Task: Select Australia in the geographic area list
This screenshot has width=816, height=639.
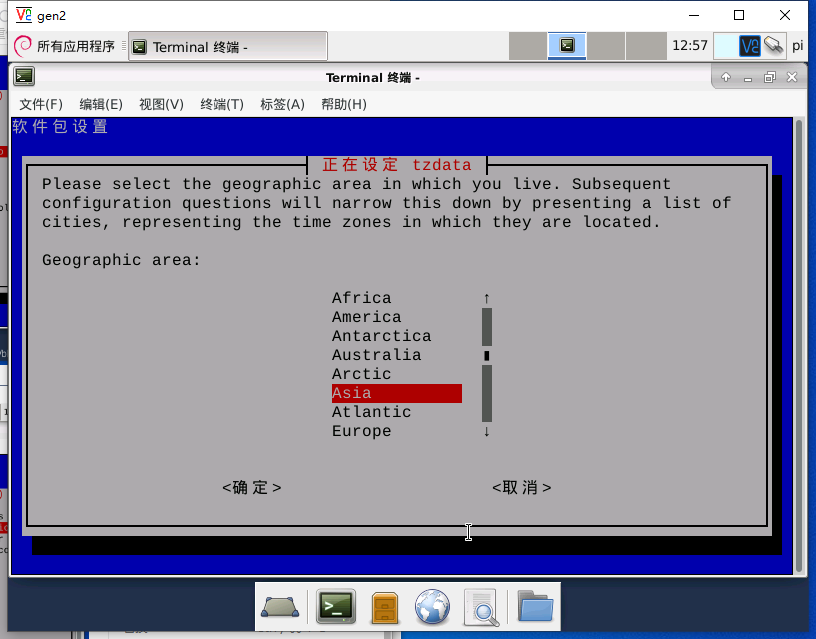Action: [x=376, y=355]
